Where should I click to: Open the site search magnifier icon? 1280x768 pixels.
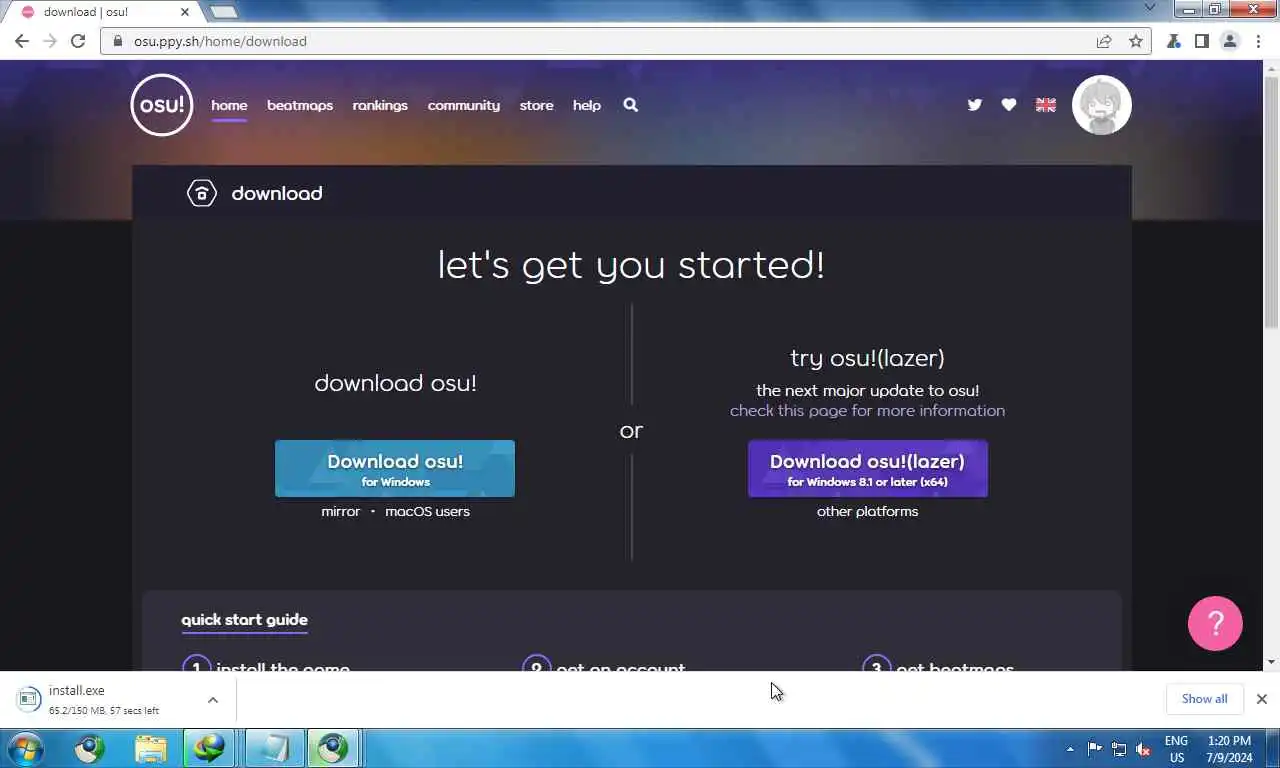pyautogui.click(x=630, y=105)
